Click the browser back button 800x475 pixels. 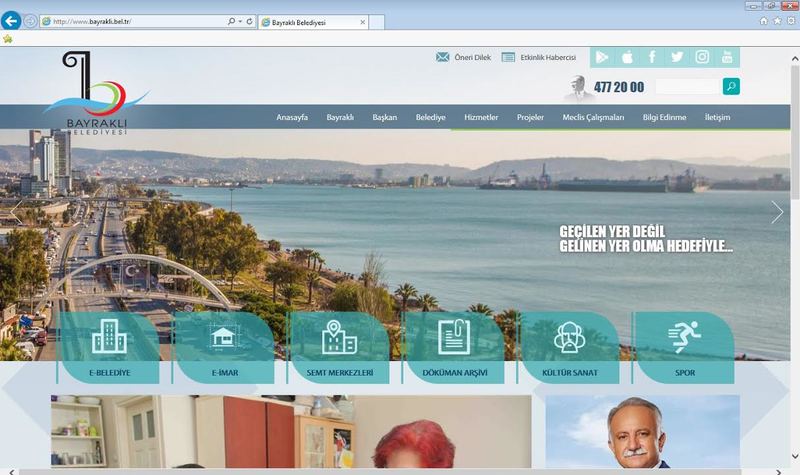[x=12, y=21]
